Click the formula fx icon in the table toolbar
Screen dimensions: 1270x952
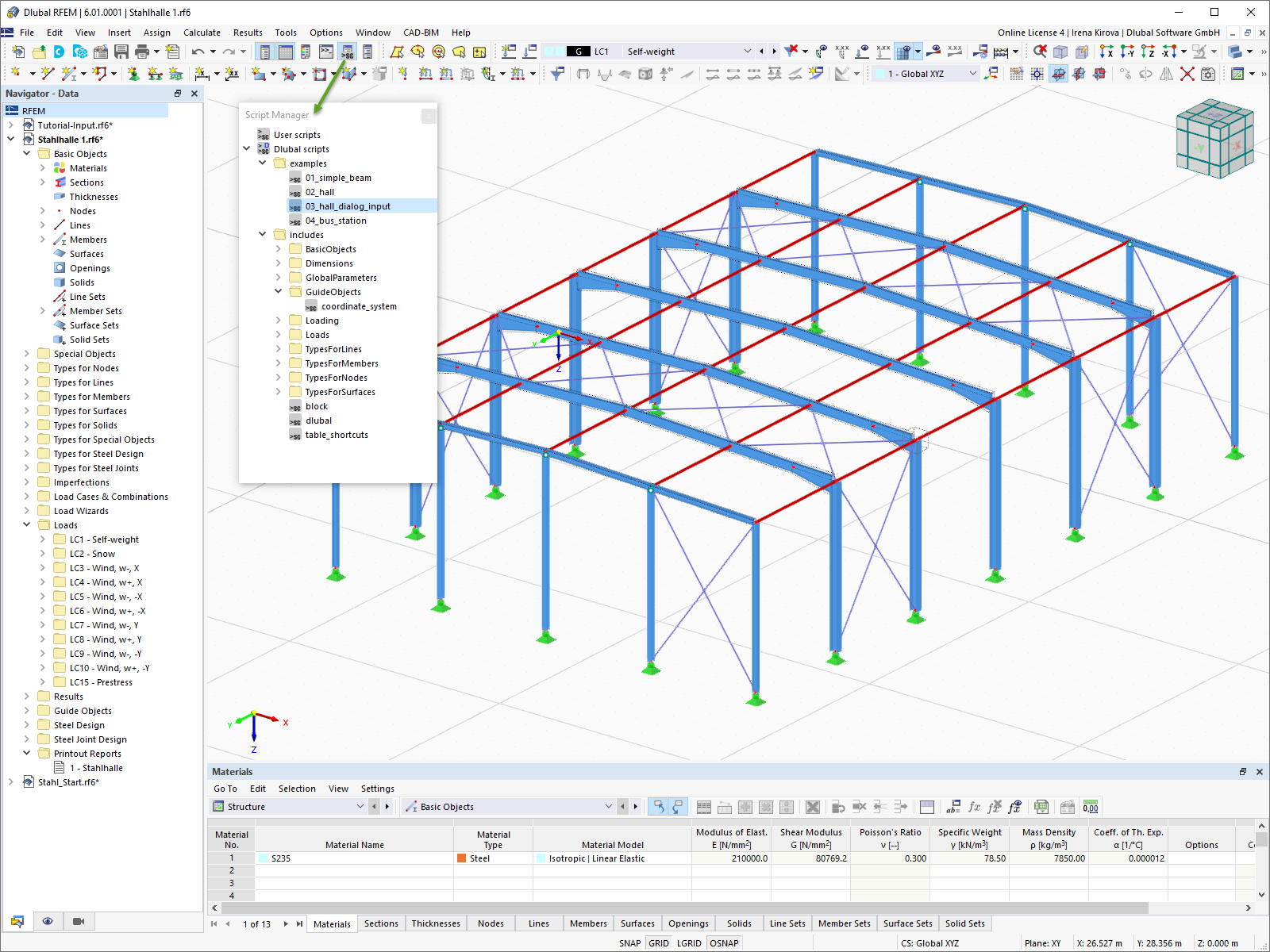[x=974, y=807]
